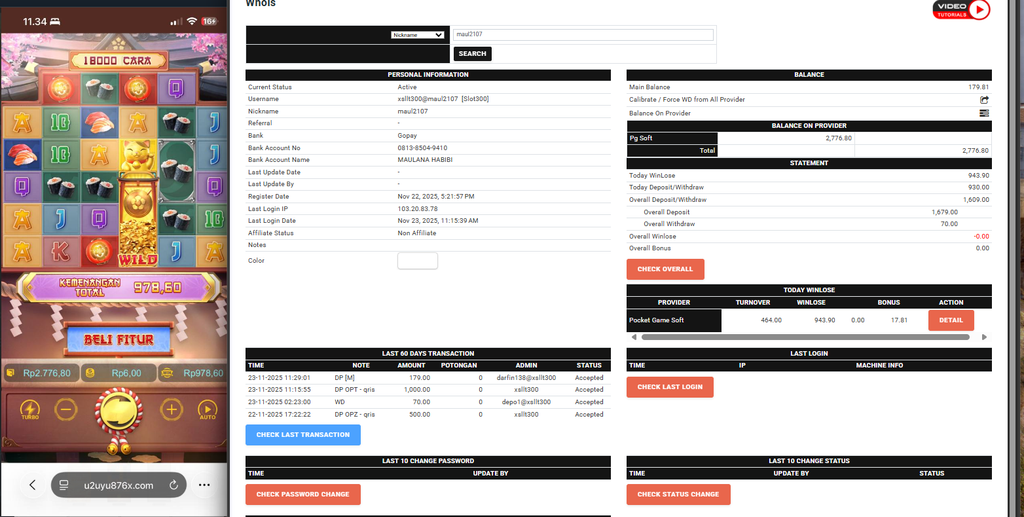The image size is (1024, 517).
Task: Tap the u2uyu876x.com address bar
Action: pos(119,485)
